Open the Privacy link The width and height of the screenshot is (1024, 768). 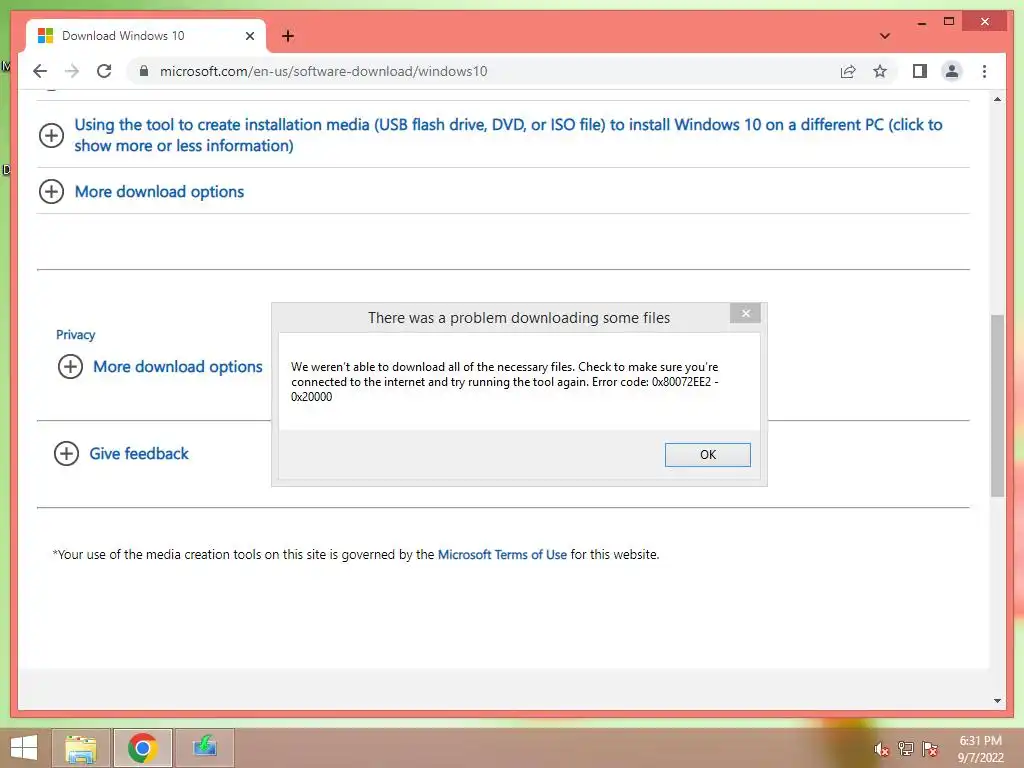[x=76, y=334]
